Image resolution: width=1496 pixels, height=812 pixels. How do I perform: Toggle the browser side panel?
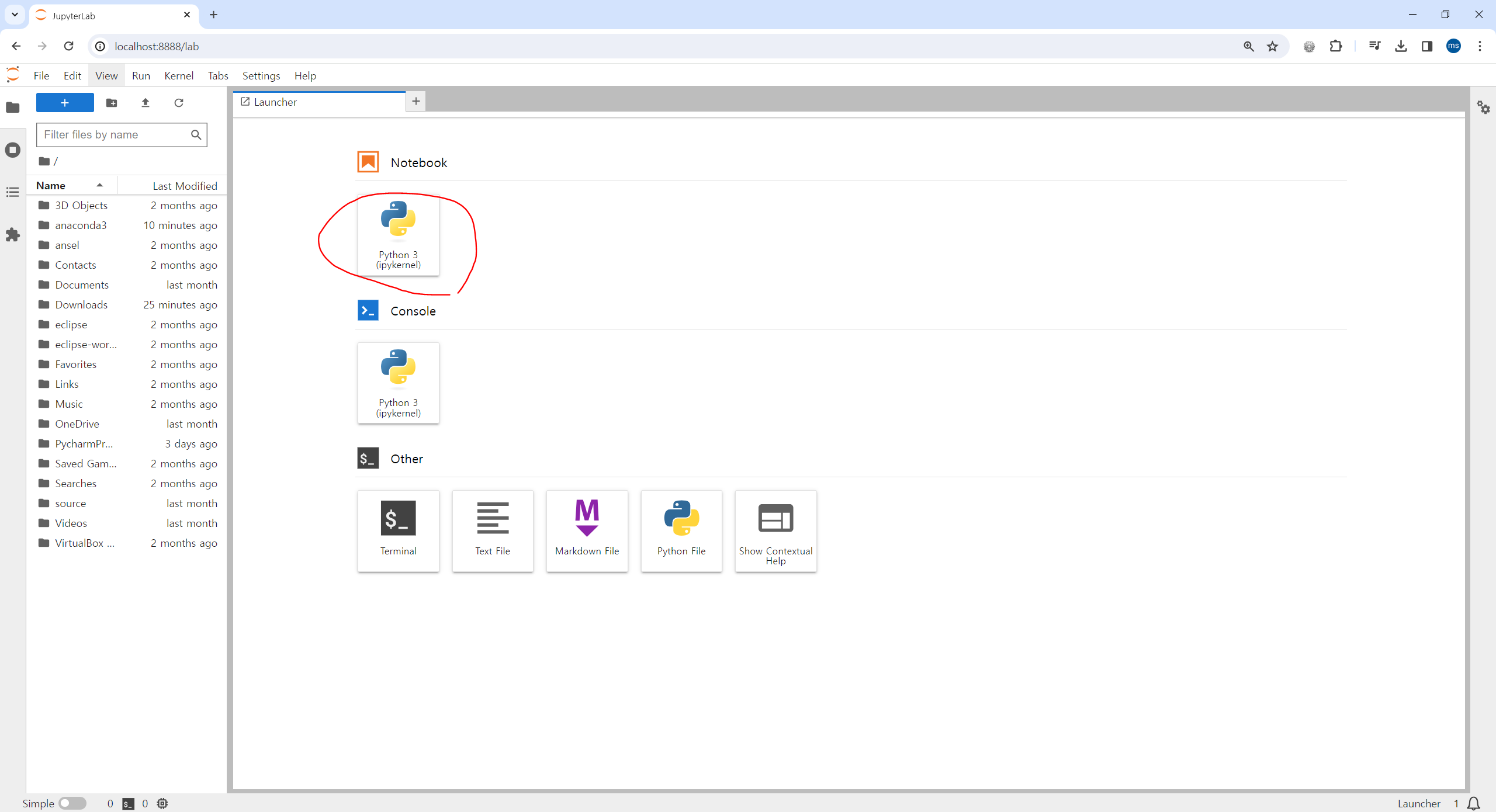point(1427,46)
